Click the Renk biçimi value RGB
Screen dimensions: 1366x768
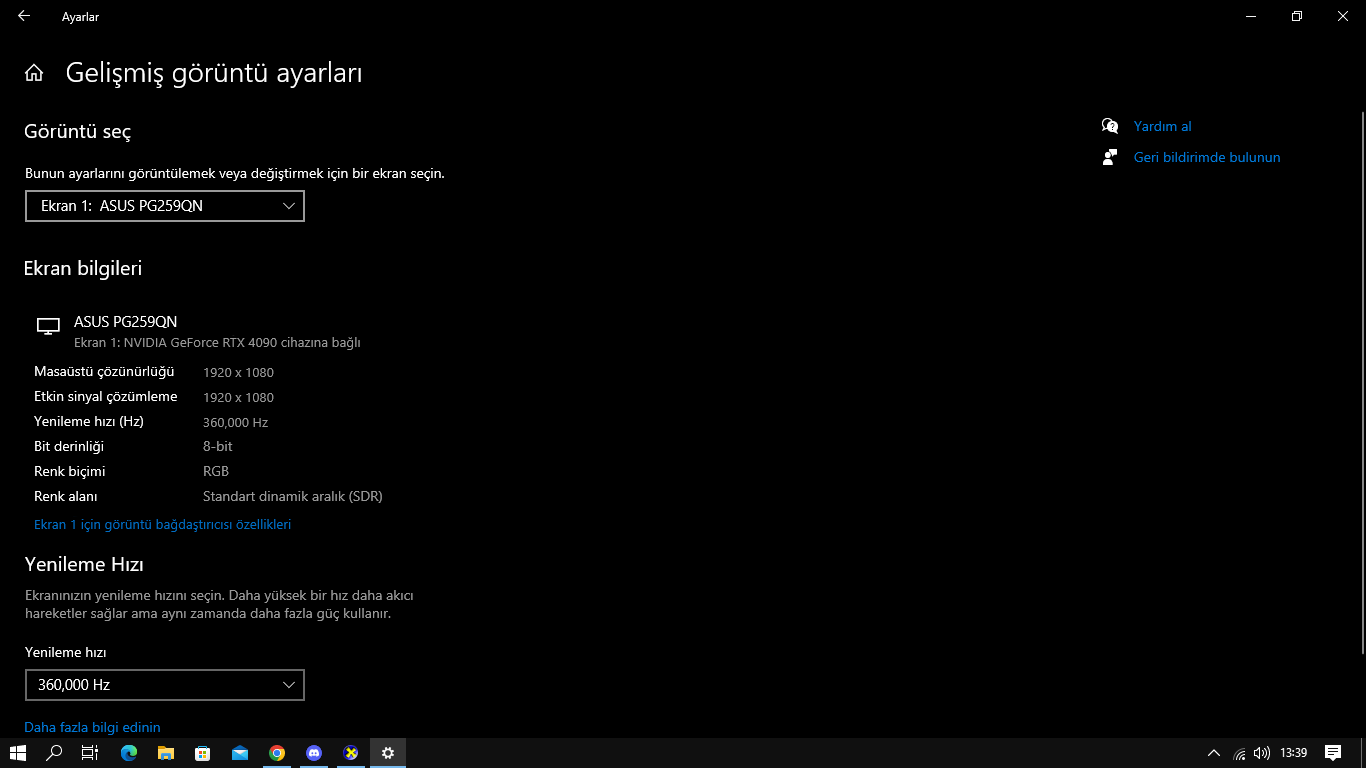[216, 471]
